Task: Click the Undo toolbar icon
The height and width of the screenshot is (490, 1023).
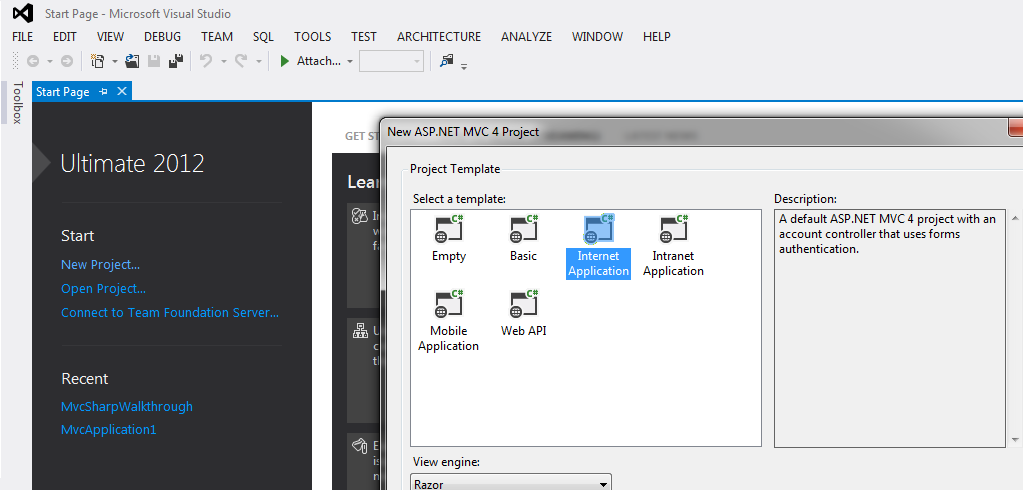Action: [x=206, y=61]
